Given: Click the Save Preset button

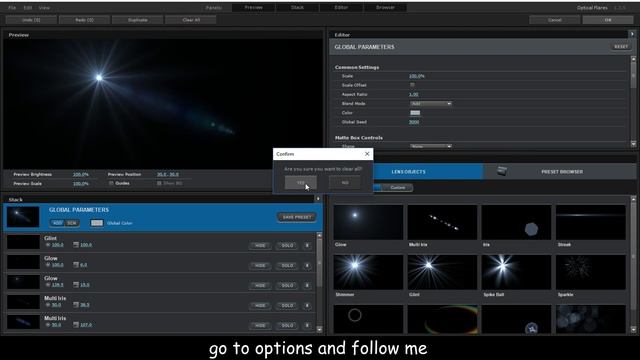Looking at the screenshot, I should (x=297, y=217).
